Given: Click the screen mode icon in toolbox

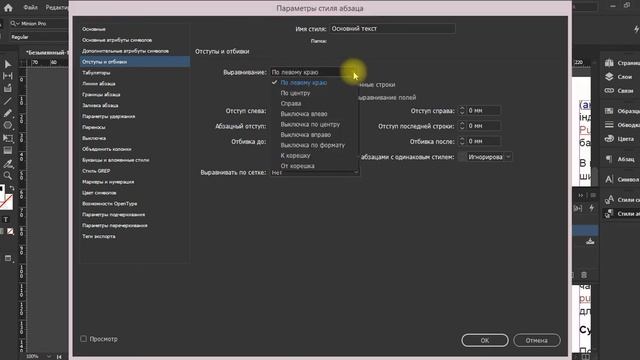Looking at the screenshot, I should (x=8, y=258).
